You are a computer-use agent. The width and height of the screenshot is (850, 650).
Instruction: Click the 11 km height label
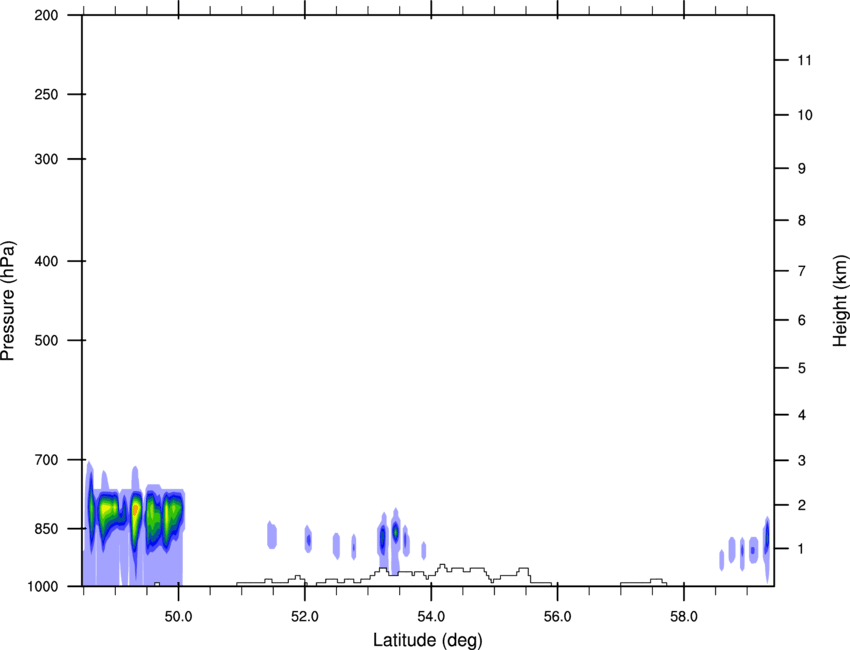point(804,60)
